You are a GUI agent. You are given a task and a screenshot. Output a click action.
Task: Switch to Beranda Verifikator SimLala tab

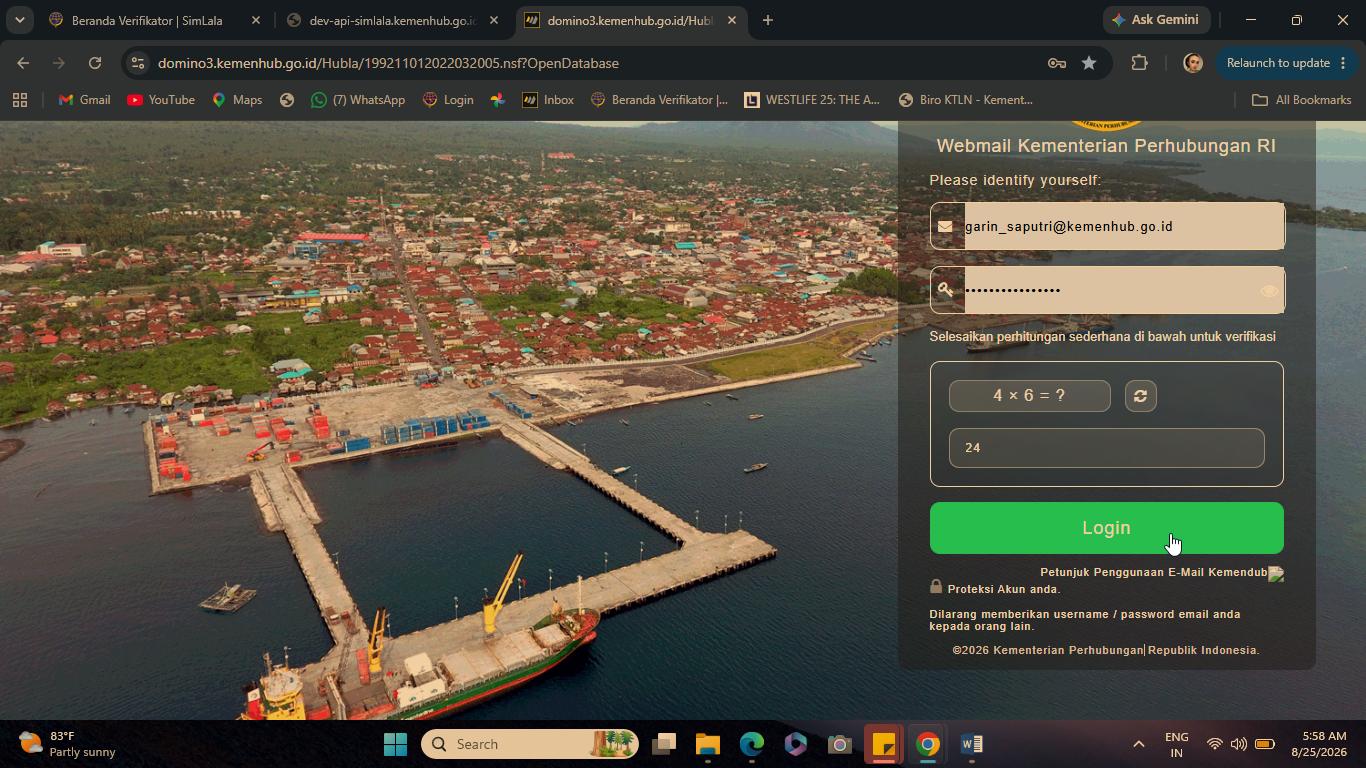coord(146,20)
